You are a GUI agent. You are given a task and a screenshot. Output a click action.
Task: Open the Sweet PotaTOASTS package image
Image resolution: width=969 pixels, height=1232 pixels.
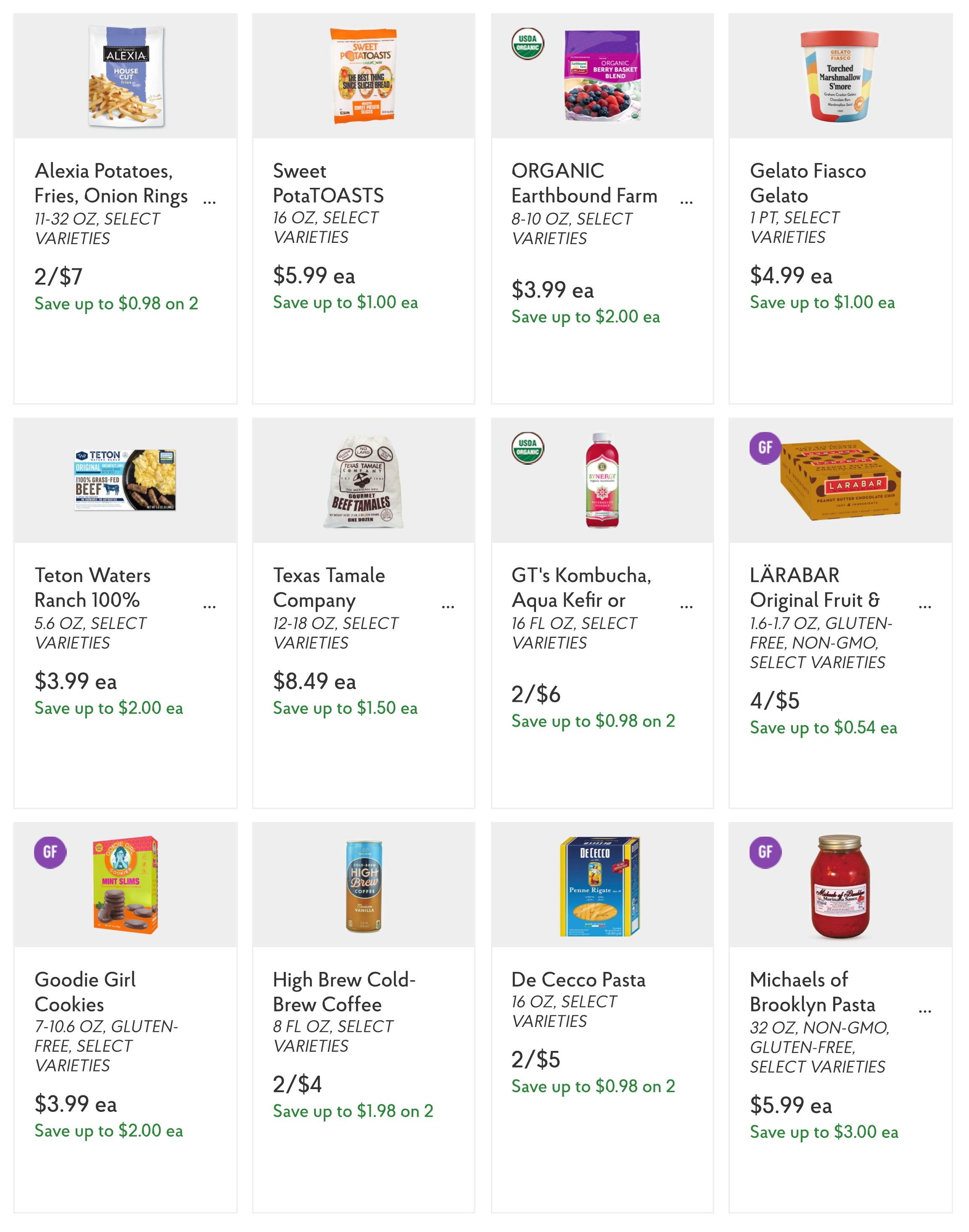click(x=364, y=75)
